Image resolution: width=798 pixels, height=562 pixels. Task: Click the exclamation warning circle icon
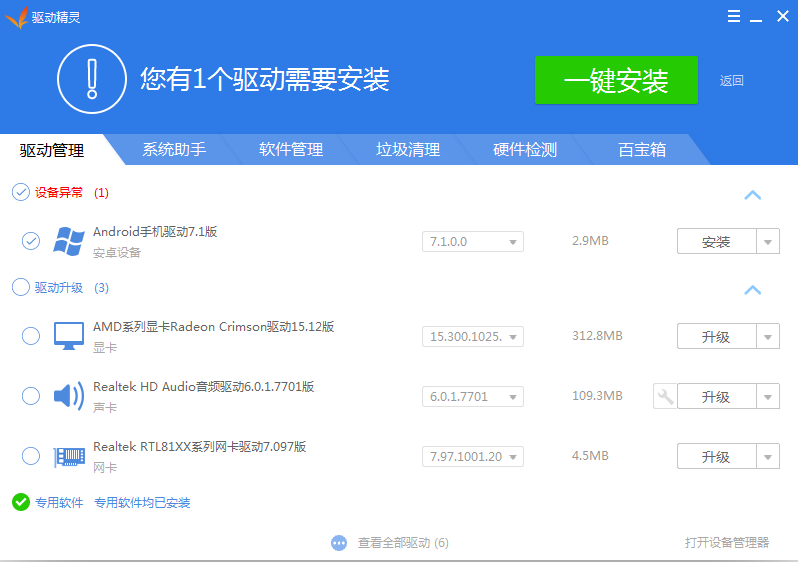click(92, 79)
